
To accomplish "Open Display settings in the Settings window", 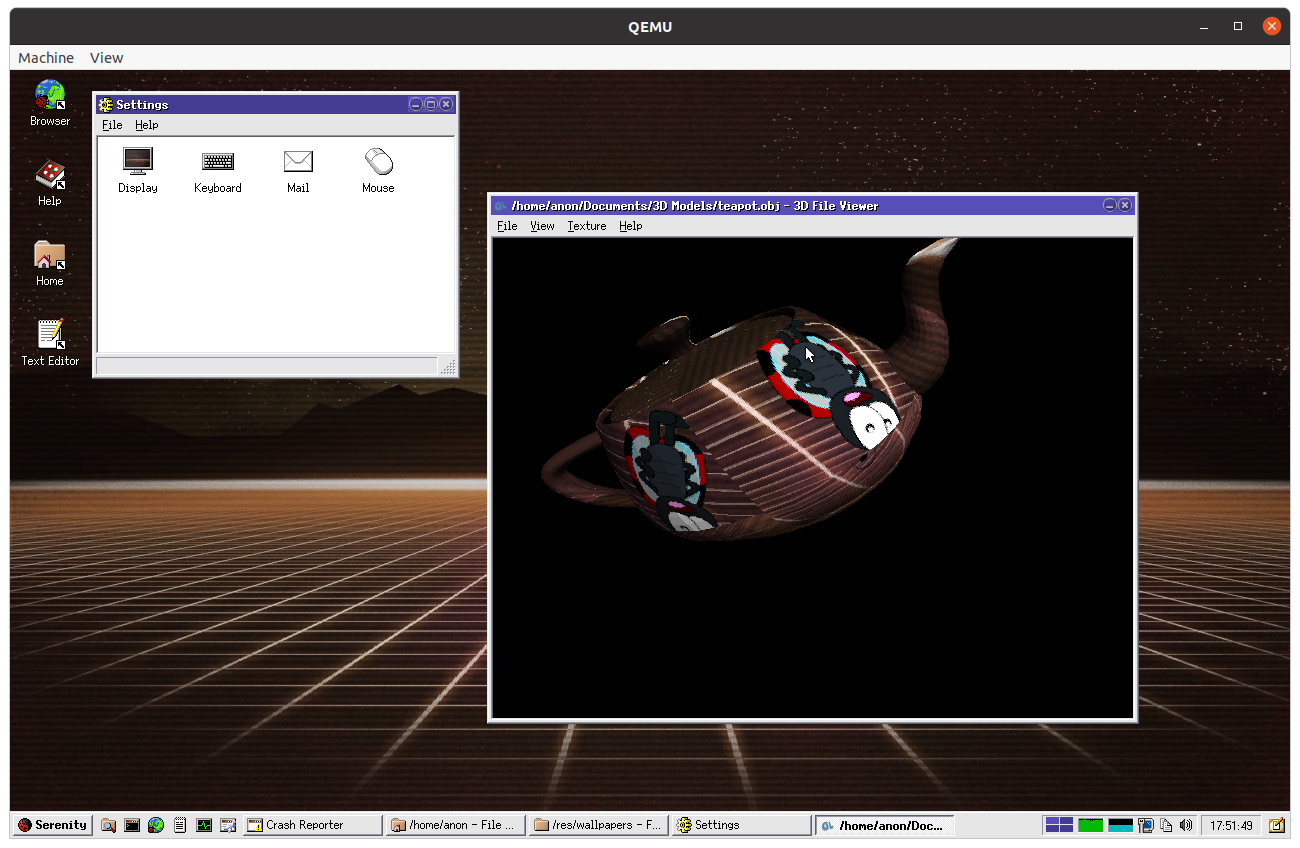I will [137, 165].
